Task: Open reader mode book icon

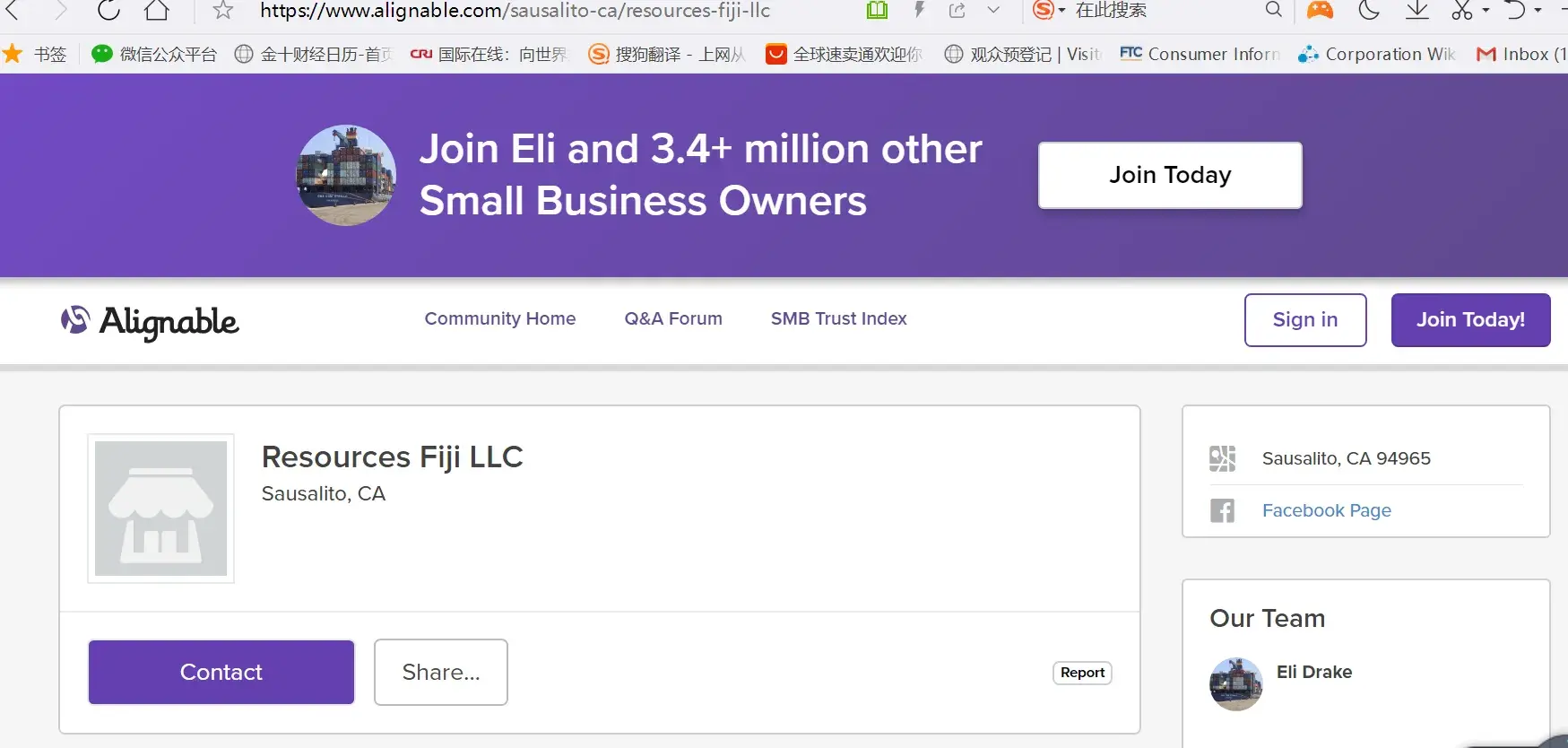Action: [877, 11]
